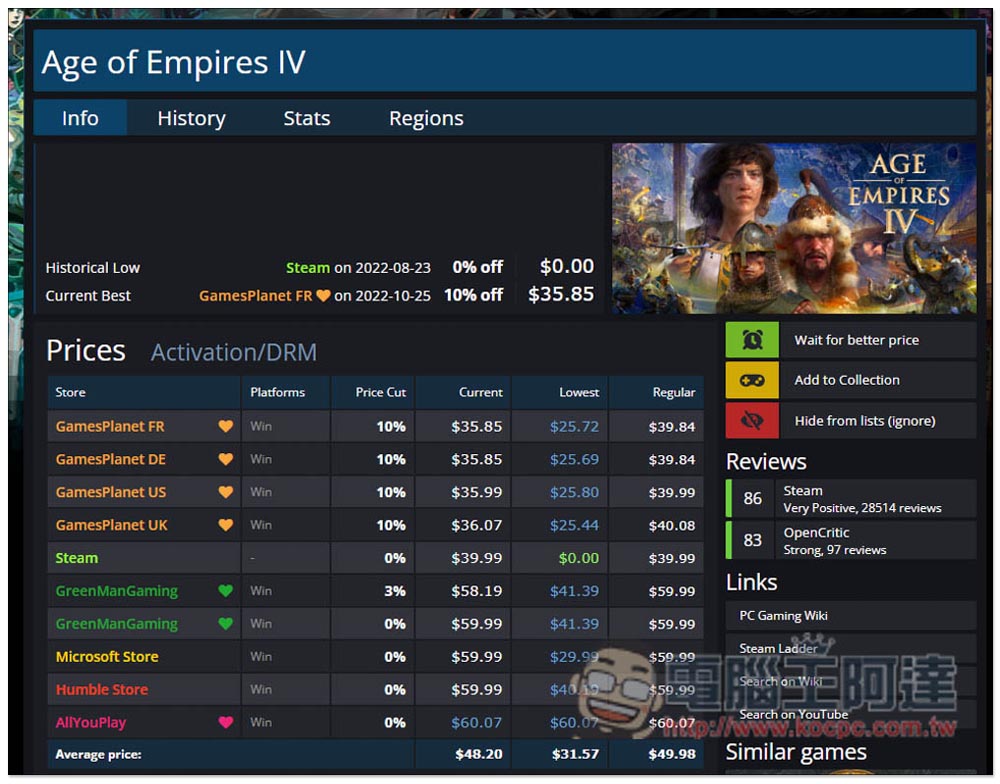Open the History tab
The image size is (1000, 784).
(x=191, y=118)
